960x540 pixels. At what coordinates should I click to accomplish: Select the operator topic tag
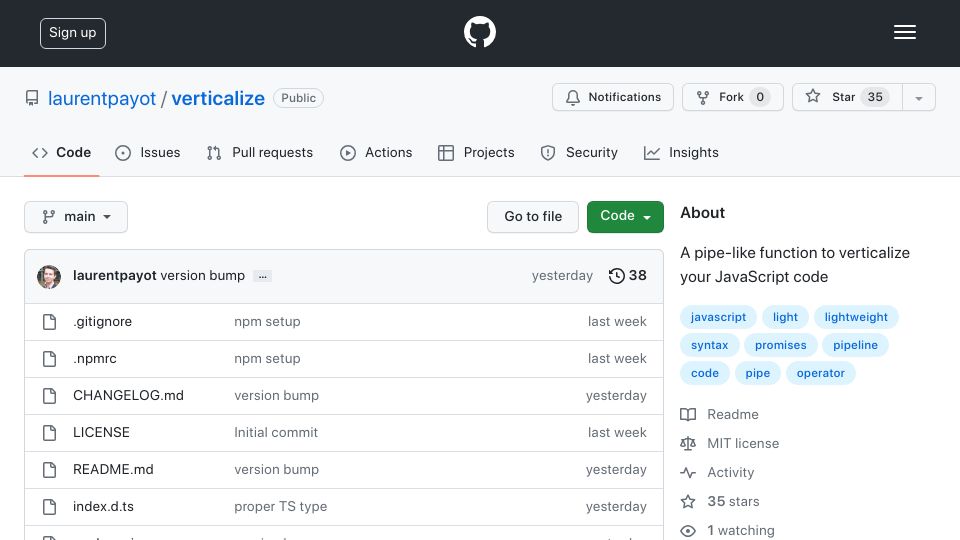point(820,373)
